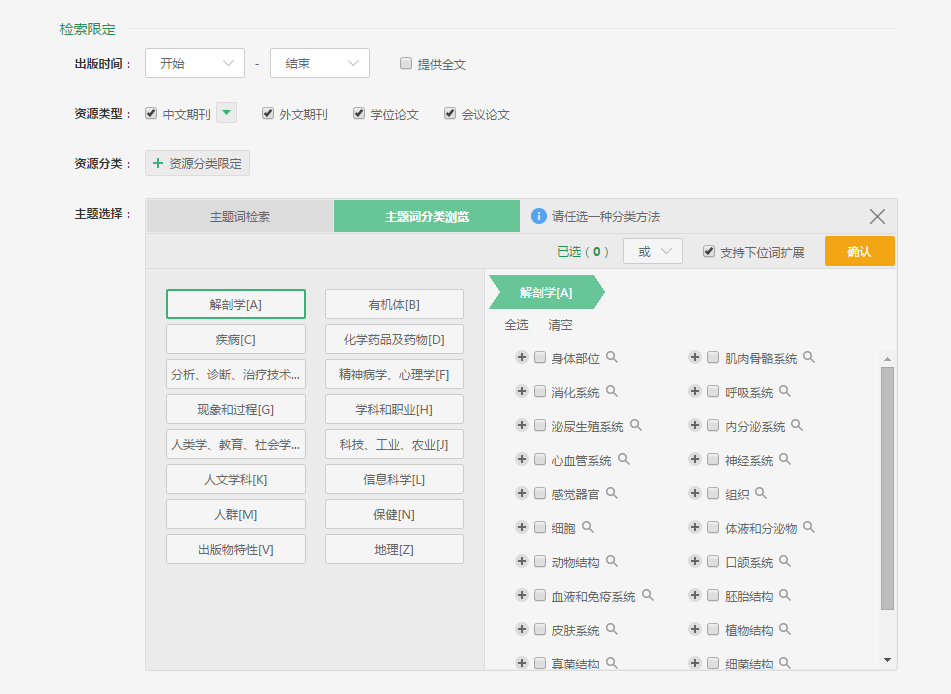Viewport: 951px width, 694px height.
Task: Click the search icon next to 血液和免疫系统
Action: coord(648,595)
